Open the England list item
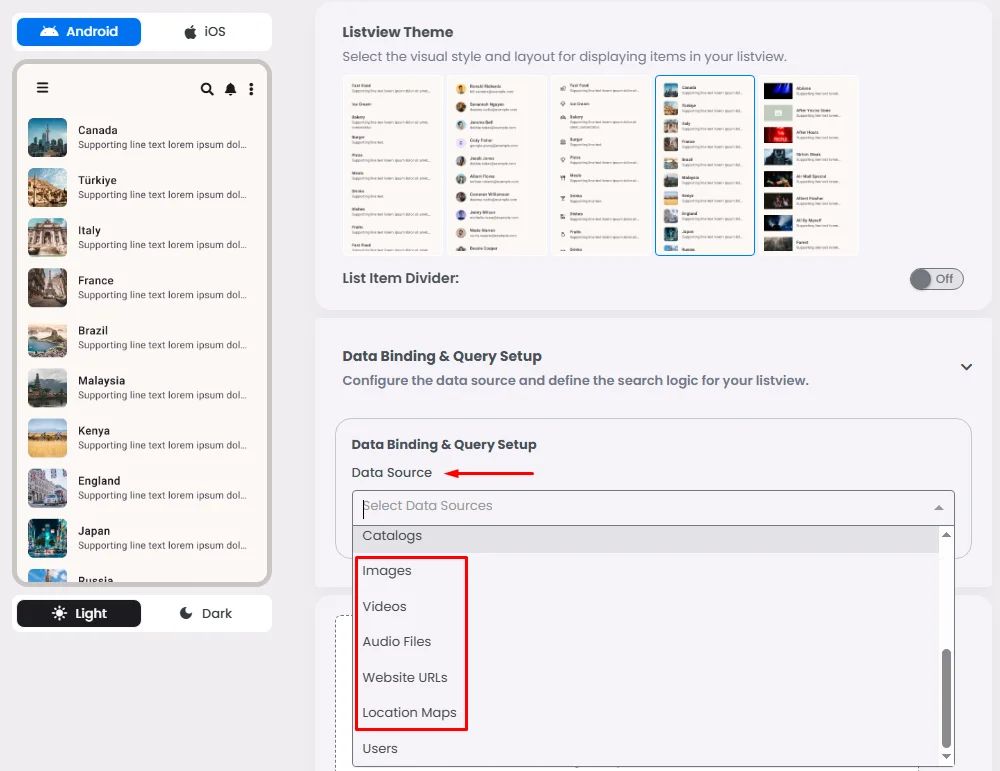The width and height of the screenshot is (1000, 771). point(140,488)
